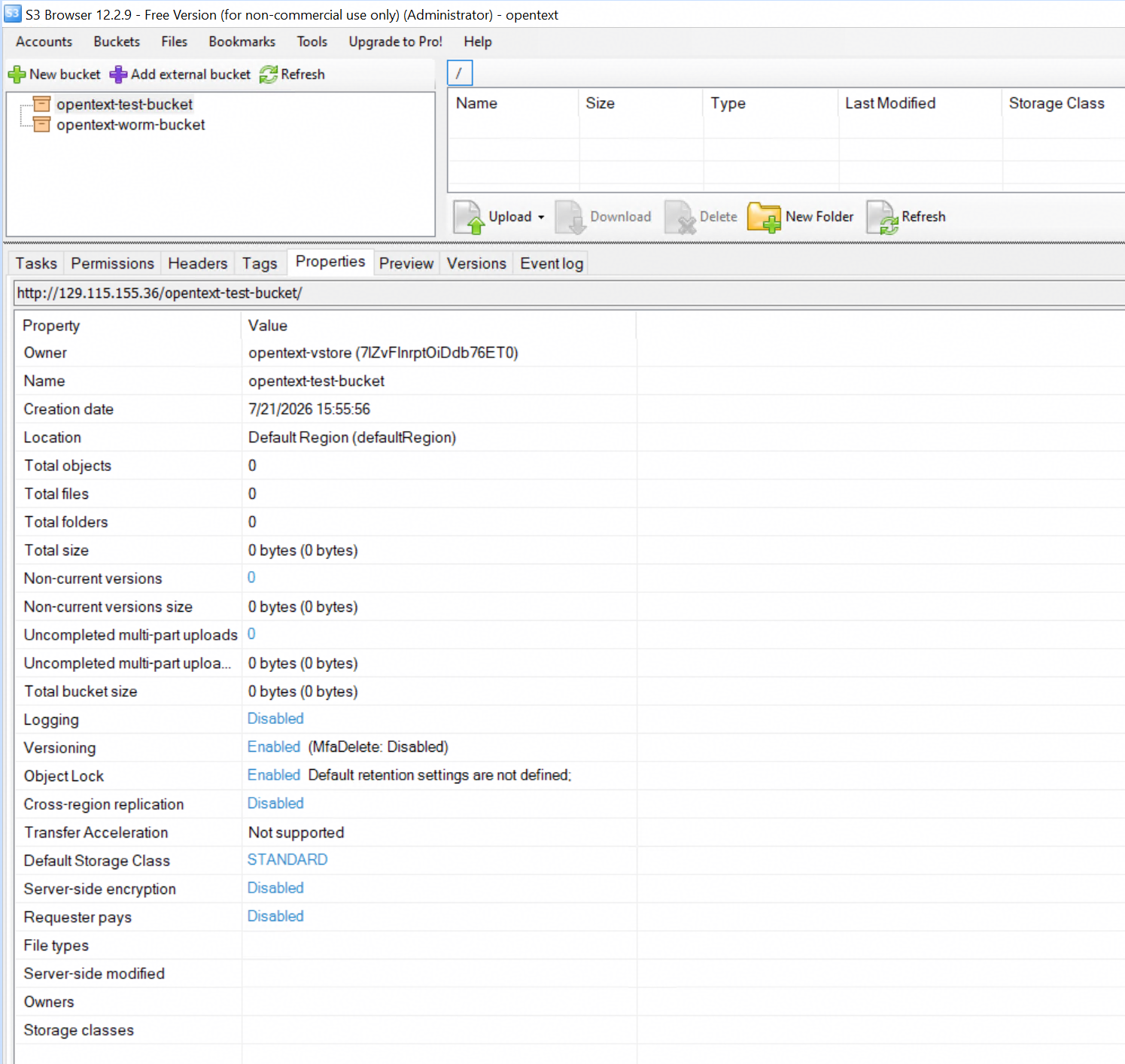This screenshot has height=1064, width=1125.
Task: Click the opentext-test-bucket bucket icon
Action: tap(42, 104)
